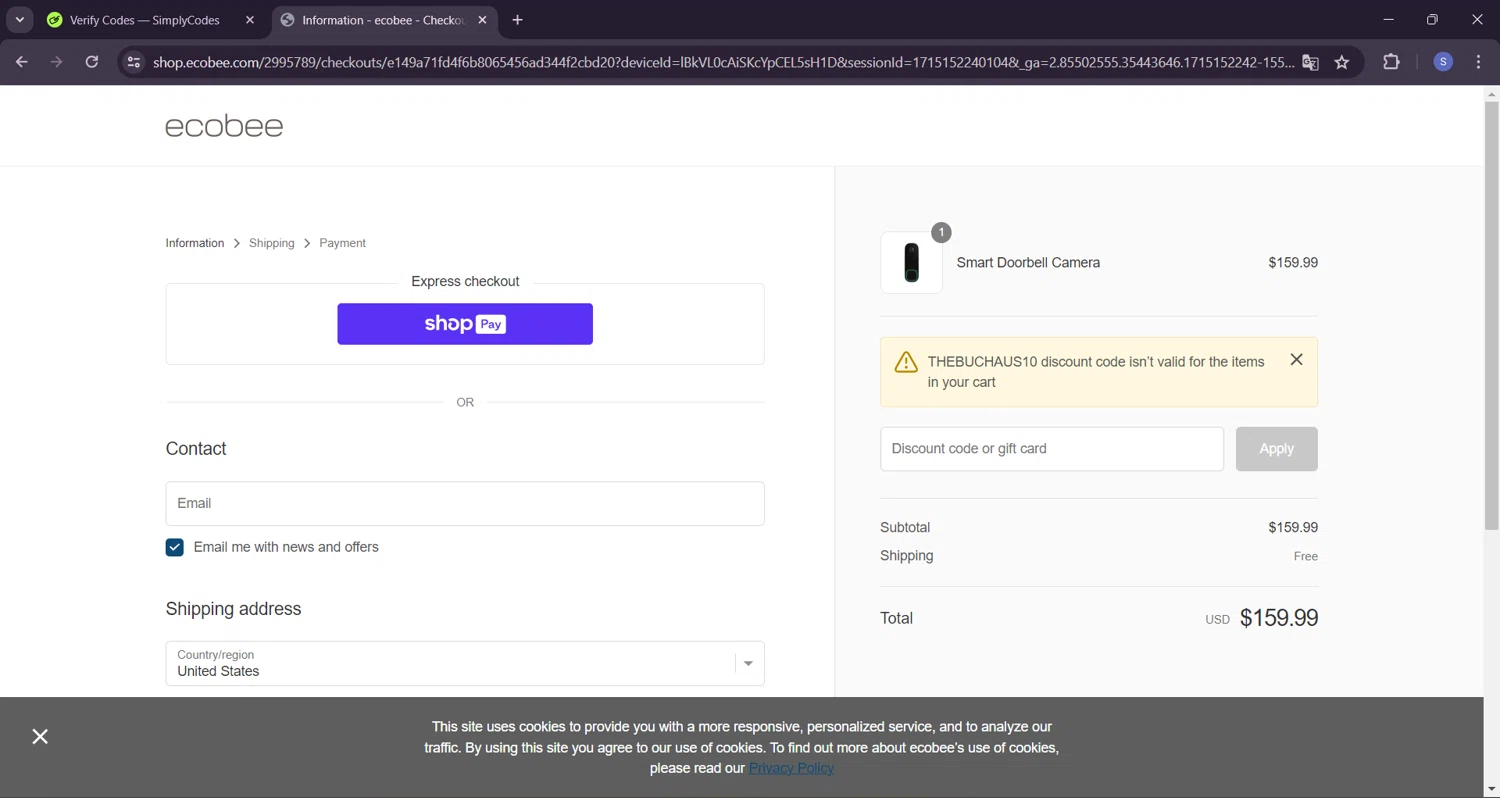
Task: Dismiss the discount code warning banner
Action: pos(1296,360)
